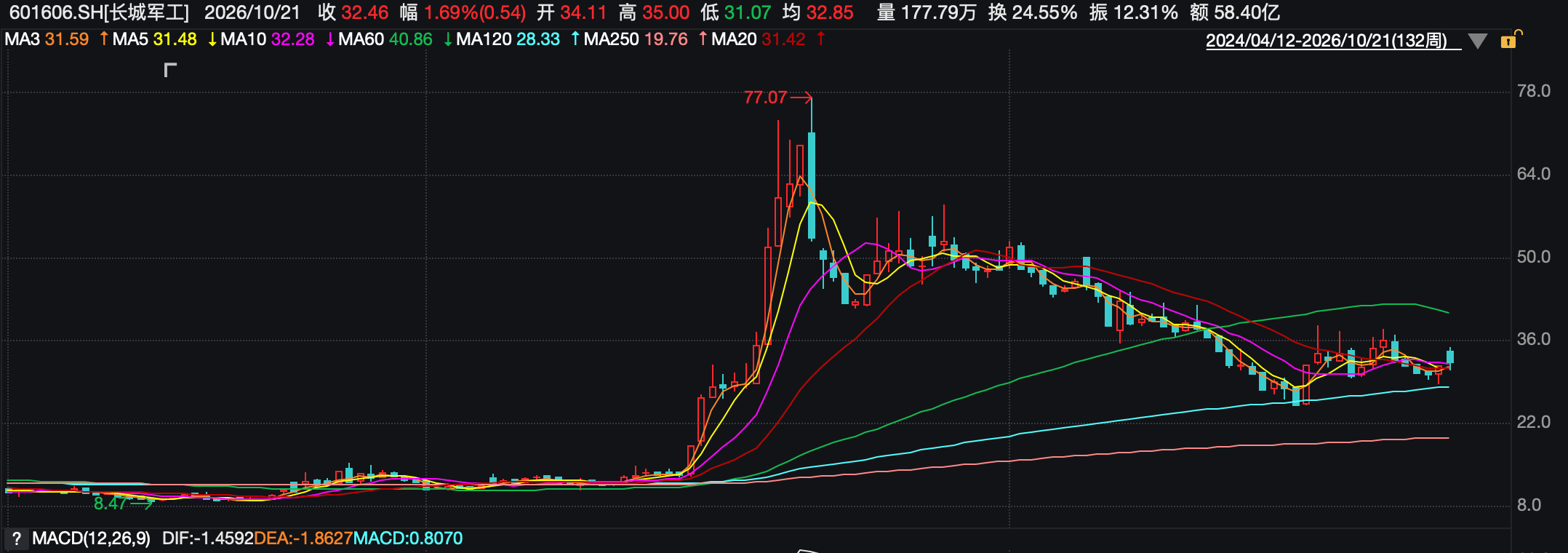Viewport: 1568px width, 553px height.
Task: Click the 高 35.00 high price
Action: point(654,12)
